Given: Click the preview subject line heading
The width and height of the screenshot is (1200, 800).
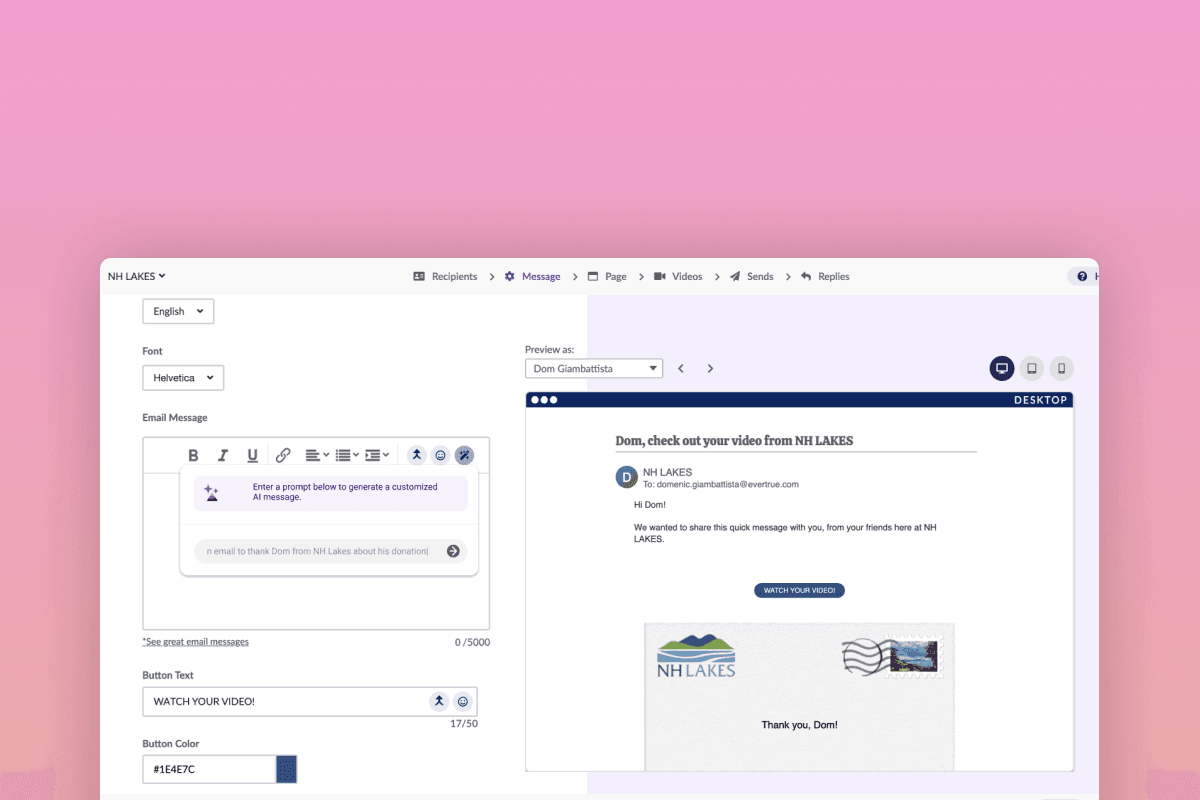Looking at the screenshot, I should 734,440.
